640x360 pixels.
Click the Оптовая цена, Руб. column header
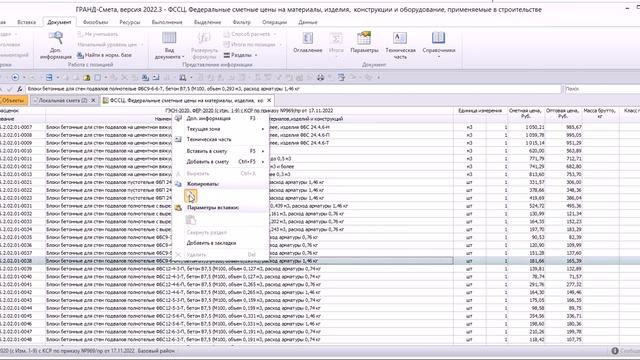(x=562, y=113)
